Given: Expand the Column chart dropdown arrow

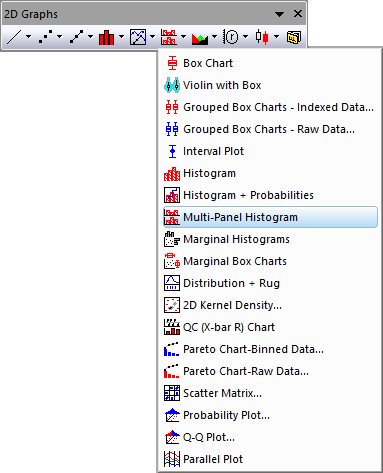Looking at the screenshot, I should click(x=121, y=37).
